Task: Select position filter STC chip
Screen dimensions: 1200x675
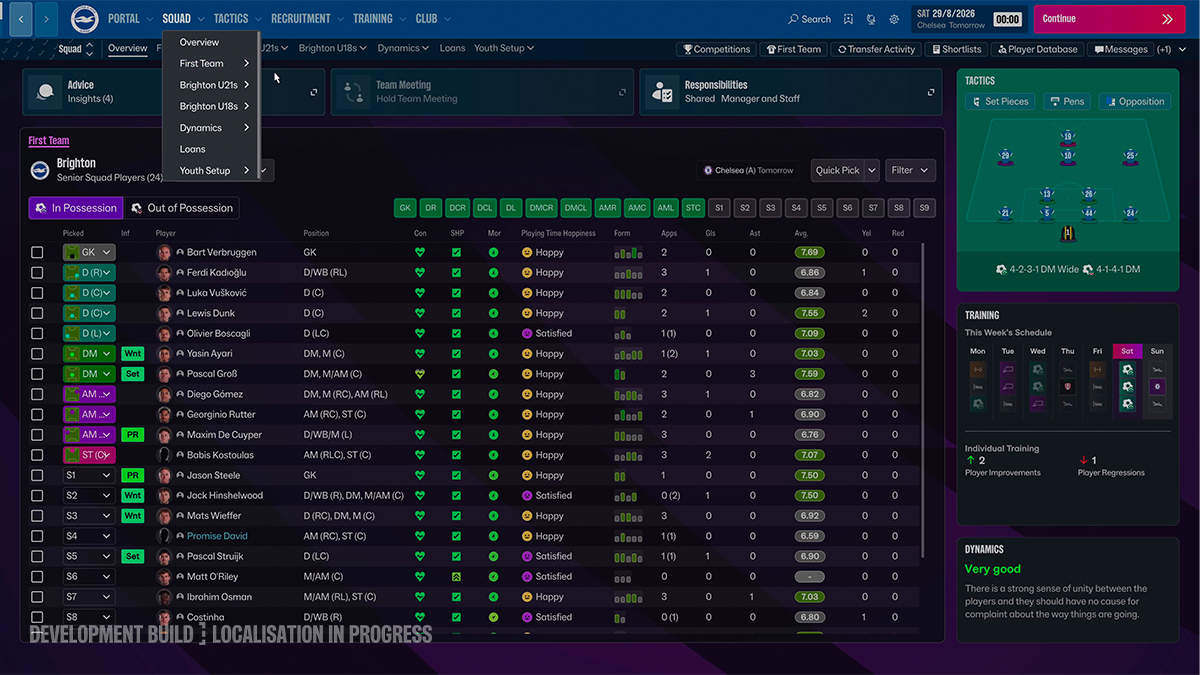Action: 692,208
